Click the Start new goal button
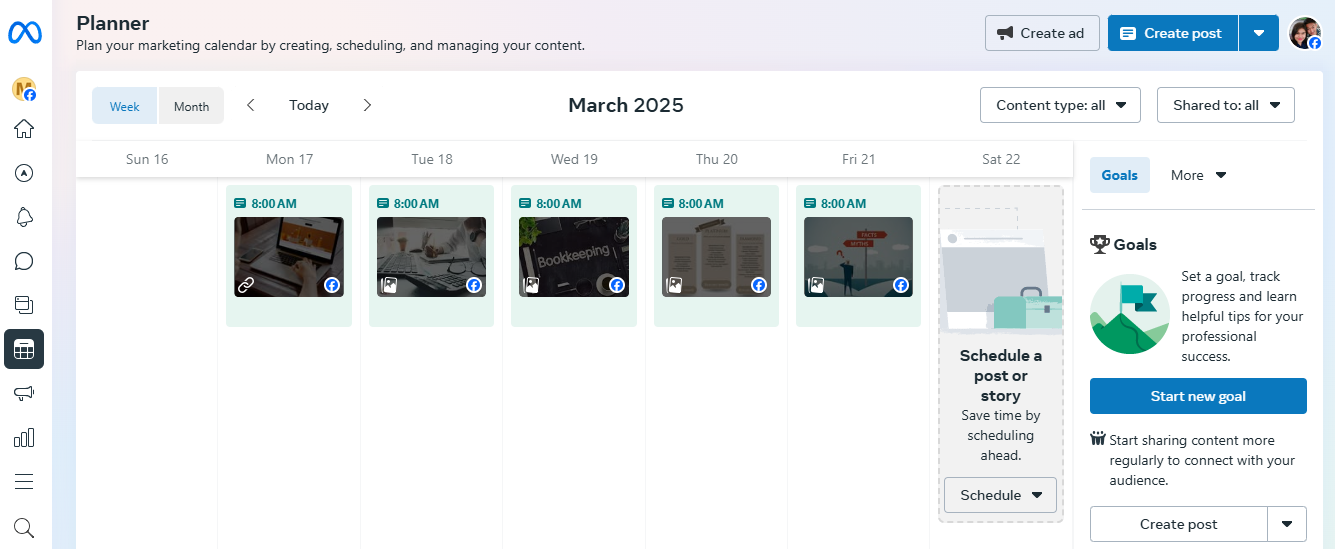This screenshot has width=1335, height=549. (1198, 396)
